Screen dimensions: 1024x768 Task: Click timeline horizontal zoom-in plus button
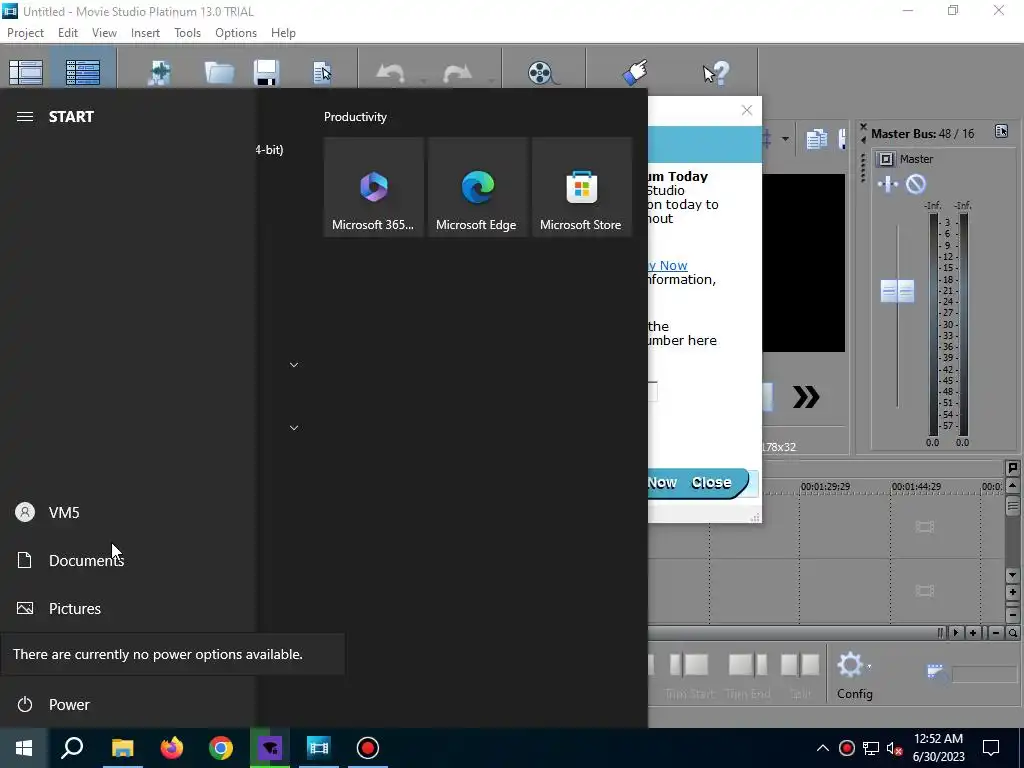click(x=973, y=633)
